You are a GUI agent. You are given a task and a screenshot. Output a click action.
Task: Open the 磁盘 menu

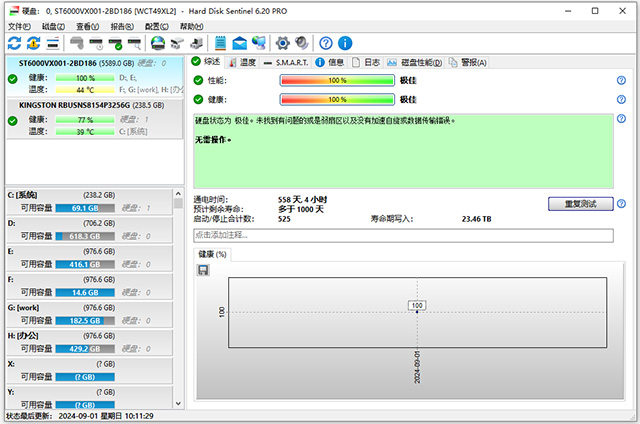click(x=53, y=26)
